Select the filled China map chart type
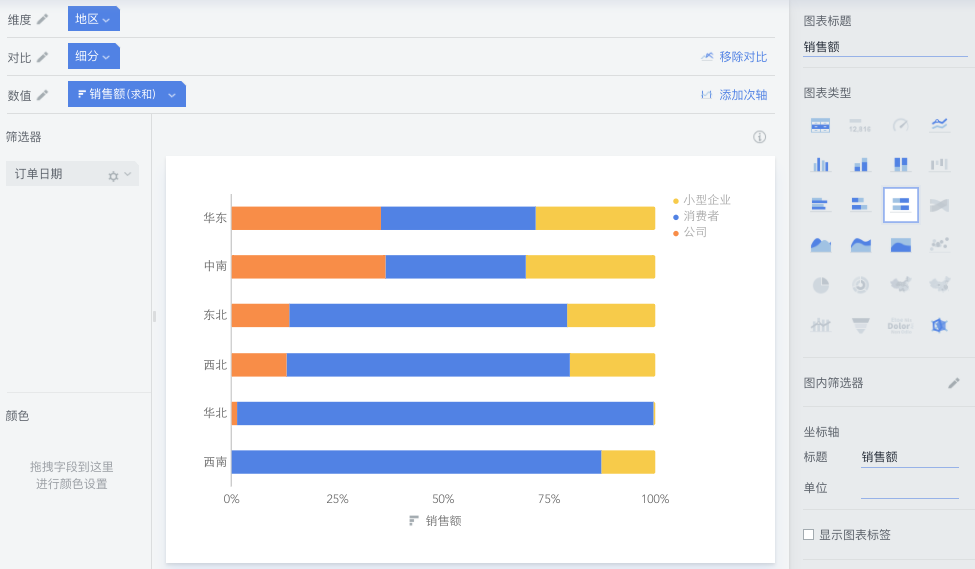The width and height of the screenshot is (975, 569). [x=900, y=284]
